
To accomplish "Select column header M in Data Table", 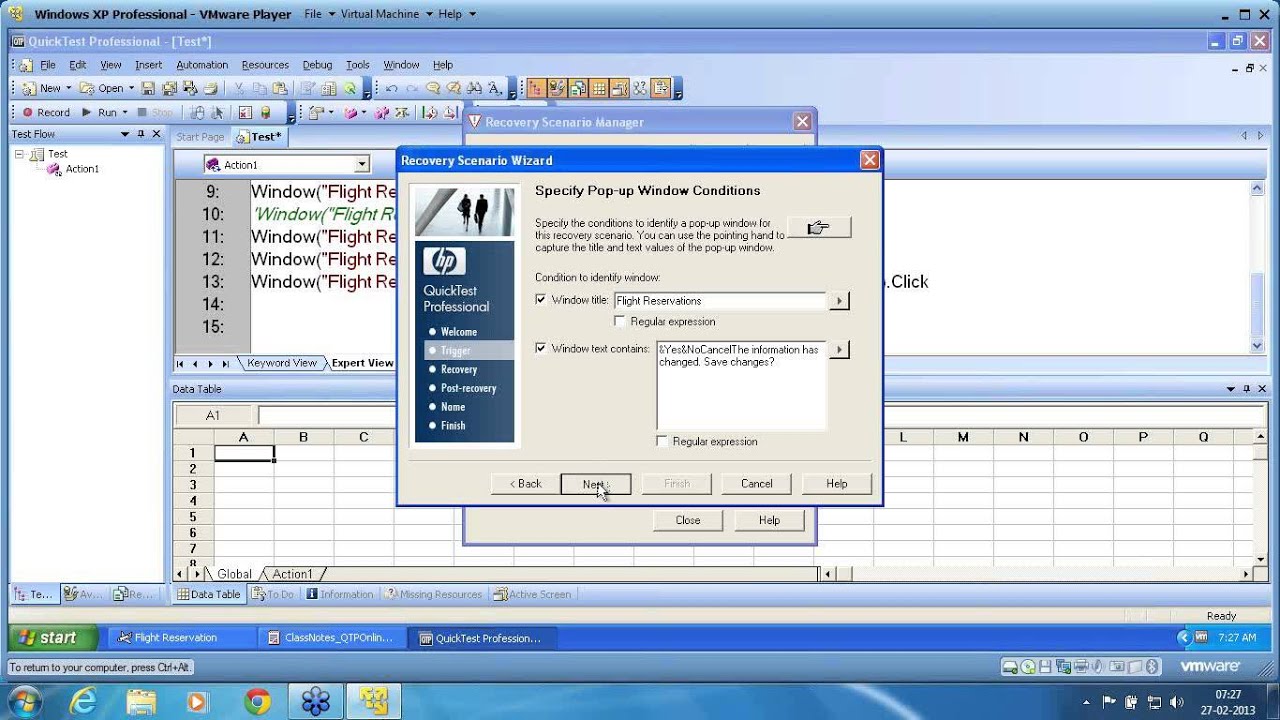I will pyautogui.click(x=963, y=437).
